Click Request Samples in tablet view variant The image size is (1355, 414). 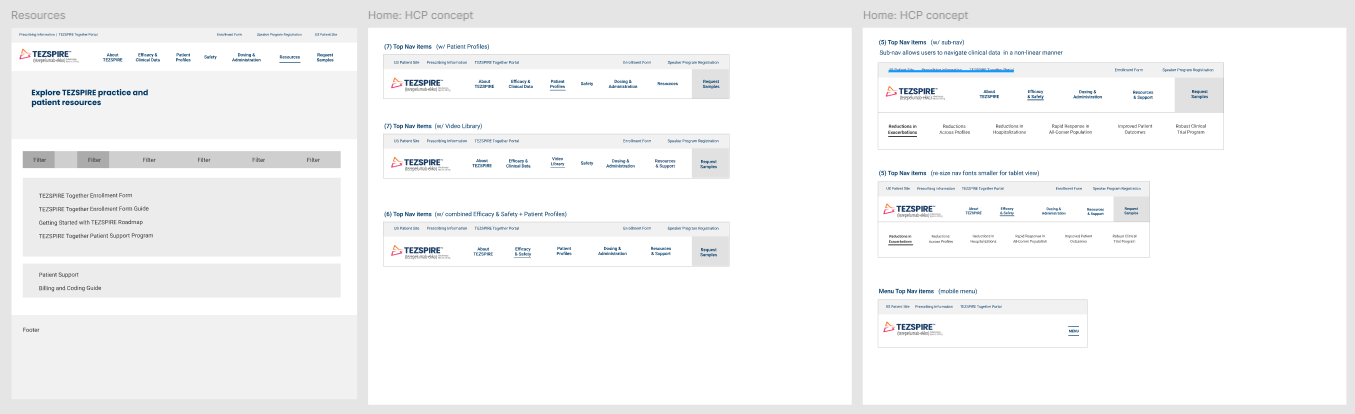pyautogui.click(x=1131, y=211)
